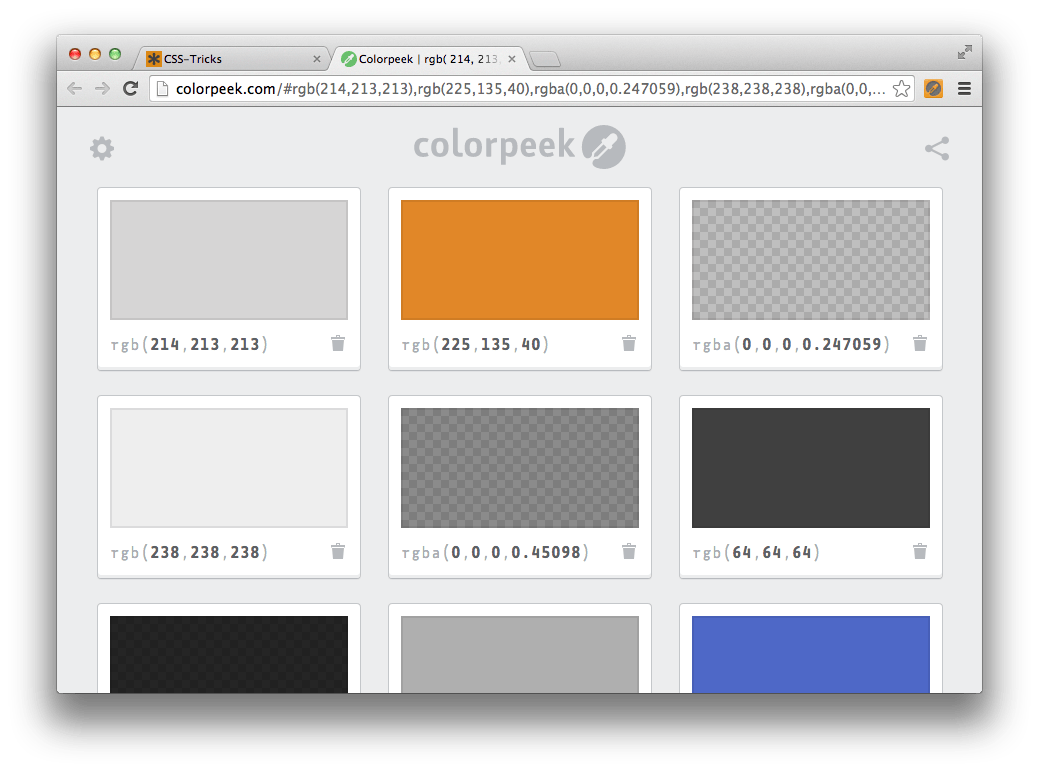This screenshot has width=1039, height=772.
Task: Click the text rgba(0,0,0,0.45098)
Action: [x=495, y=553]
